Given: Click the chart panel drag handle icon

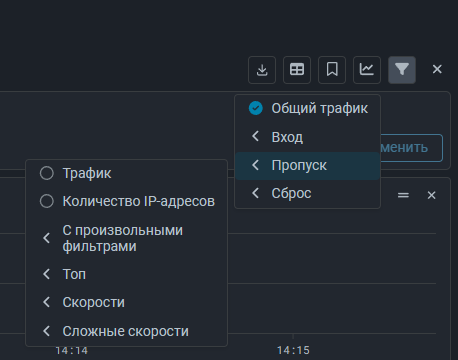Looking at the screenshot, I should tap(403, 195).
